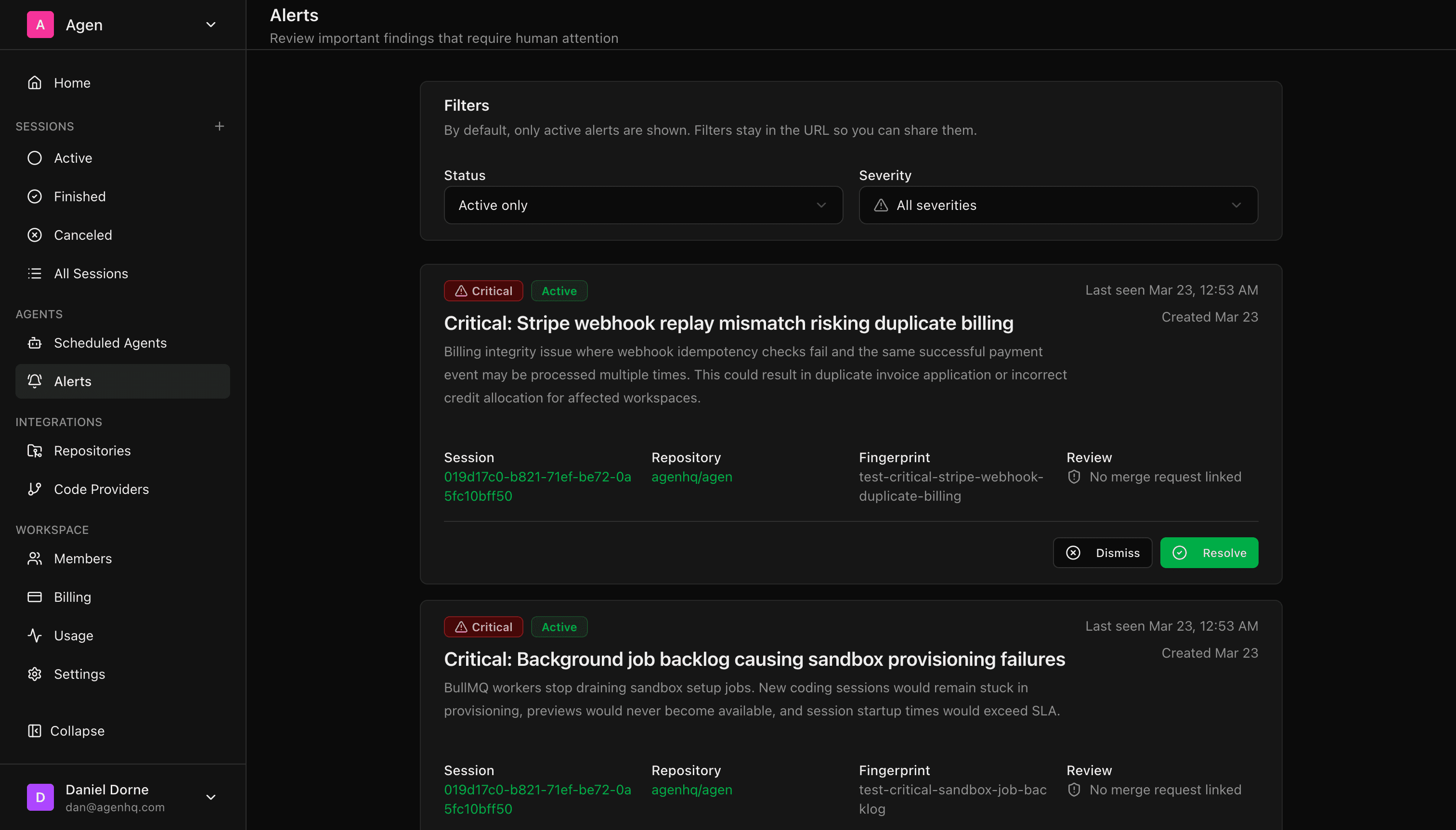Open the Repositories icon
Viewport: 1456px width, 830px height.
[34, 450]
